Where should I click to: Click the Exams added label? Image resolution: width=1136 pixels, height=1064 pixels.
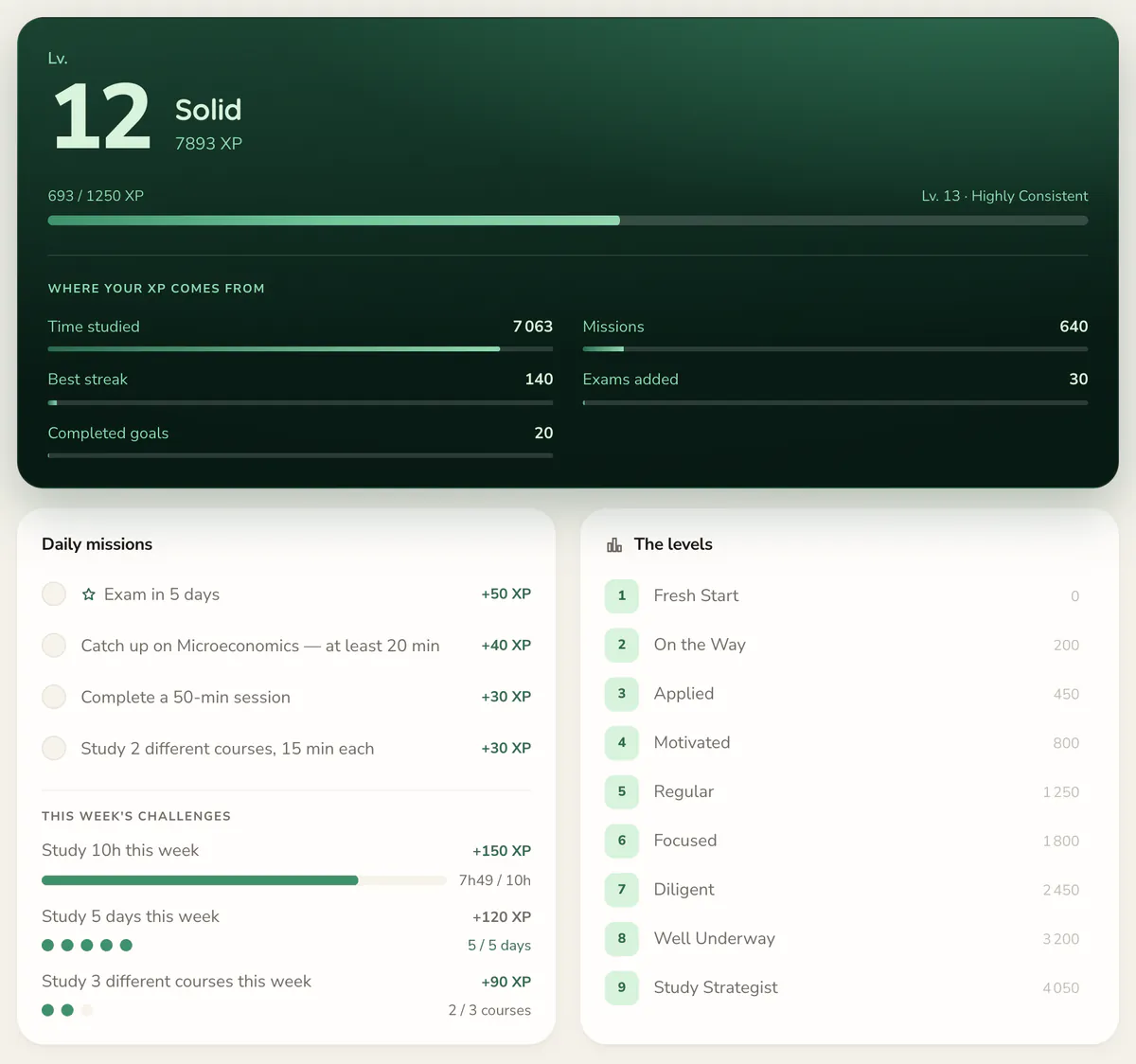630,380
